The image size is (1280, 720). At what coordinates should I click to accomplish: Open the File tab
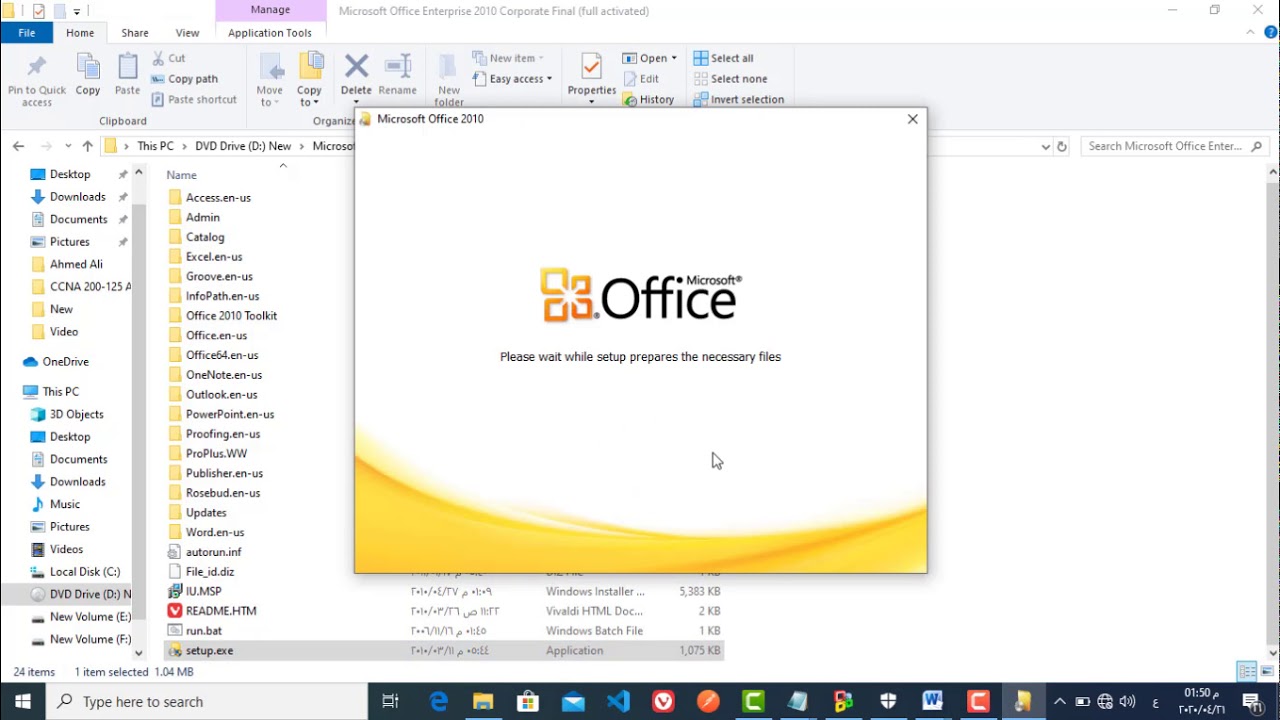[x=27, y=33]
